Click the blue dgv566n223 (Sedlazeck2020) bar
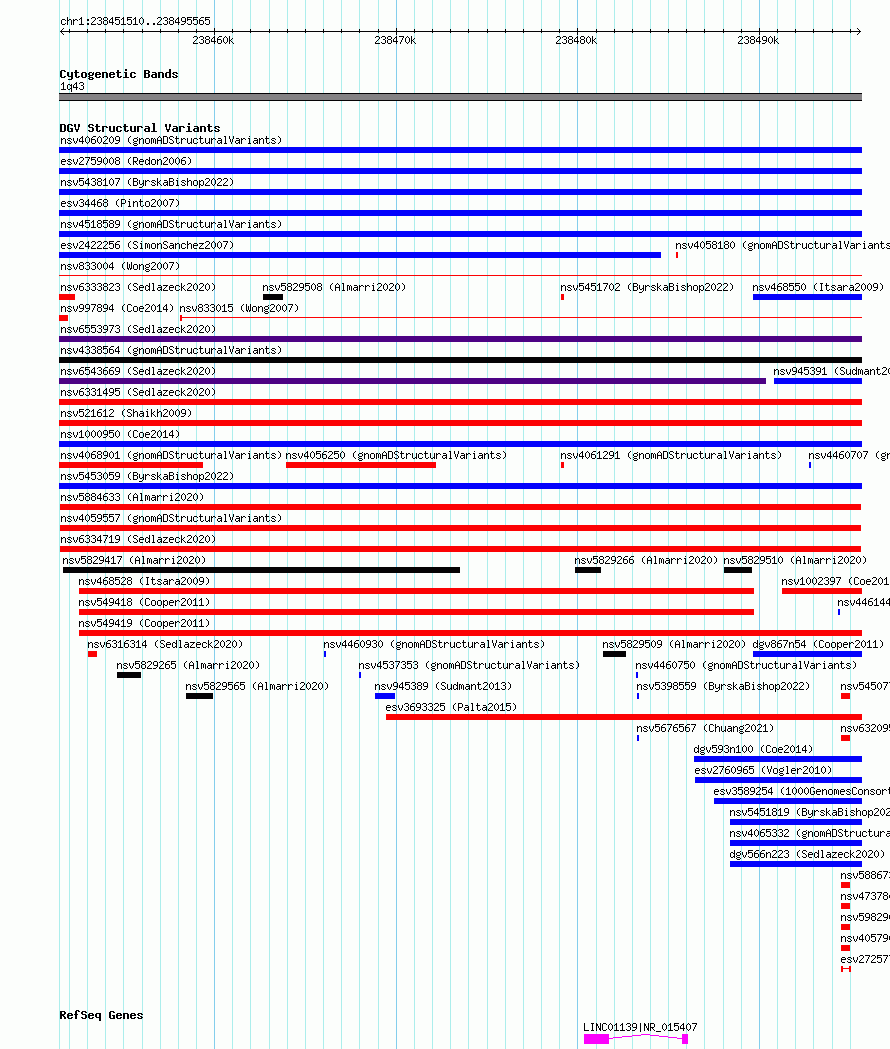Viewport: 890px width, 1049px height. [x=796, y=864]
